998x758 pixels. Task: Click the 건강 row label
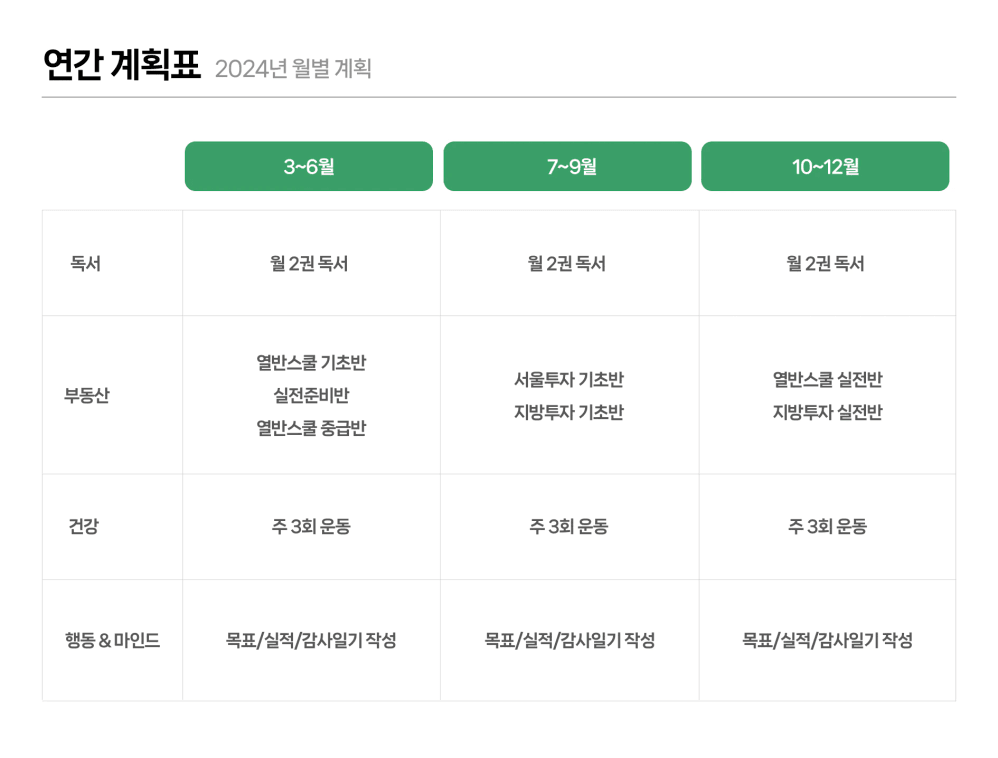(84, 526)
